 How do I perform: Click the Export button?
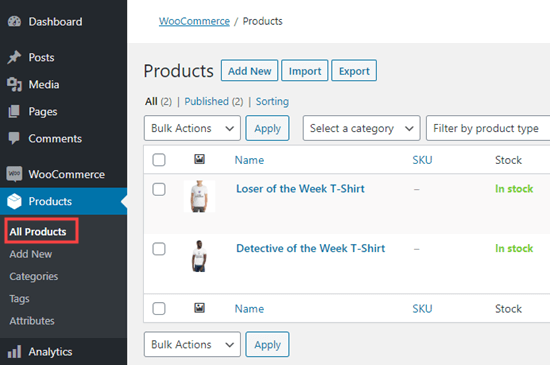354,70
